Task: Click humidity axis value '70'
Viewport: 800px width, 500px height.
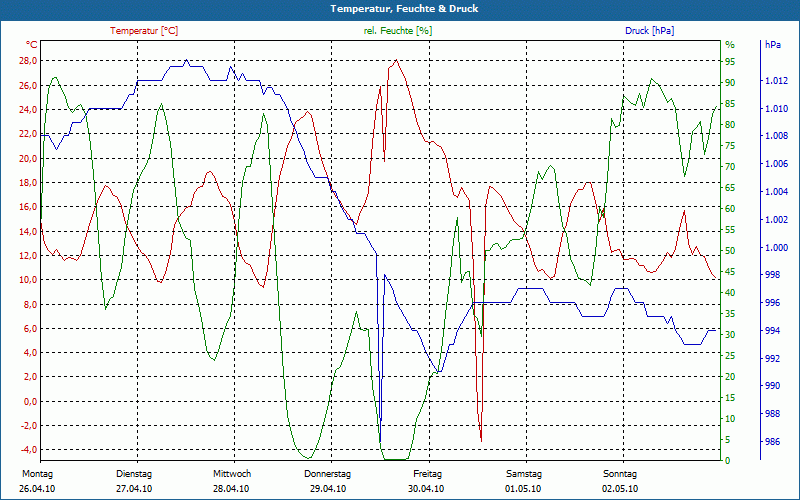Action: 731,167
